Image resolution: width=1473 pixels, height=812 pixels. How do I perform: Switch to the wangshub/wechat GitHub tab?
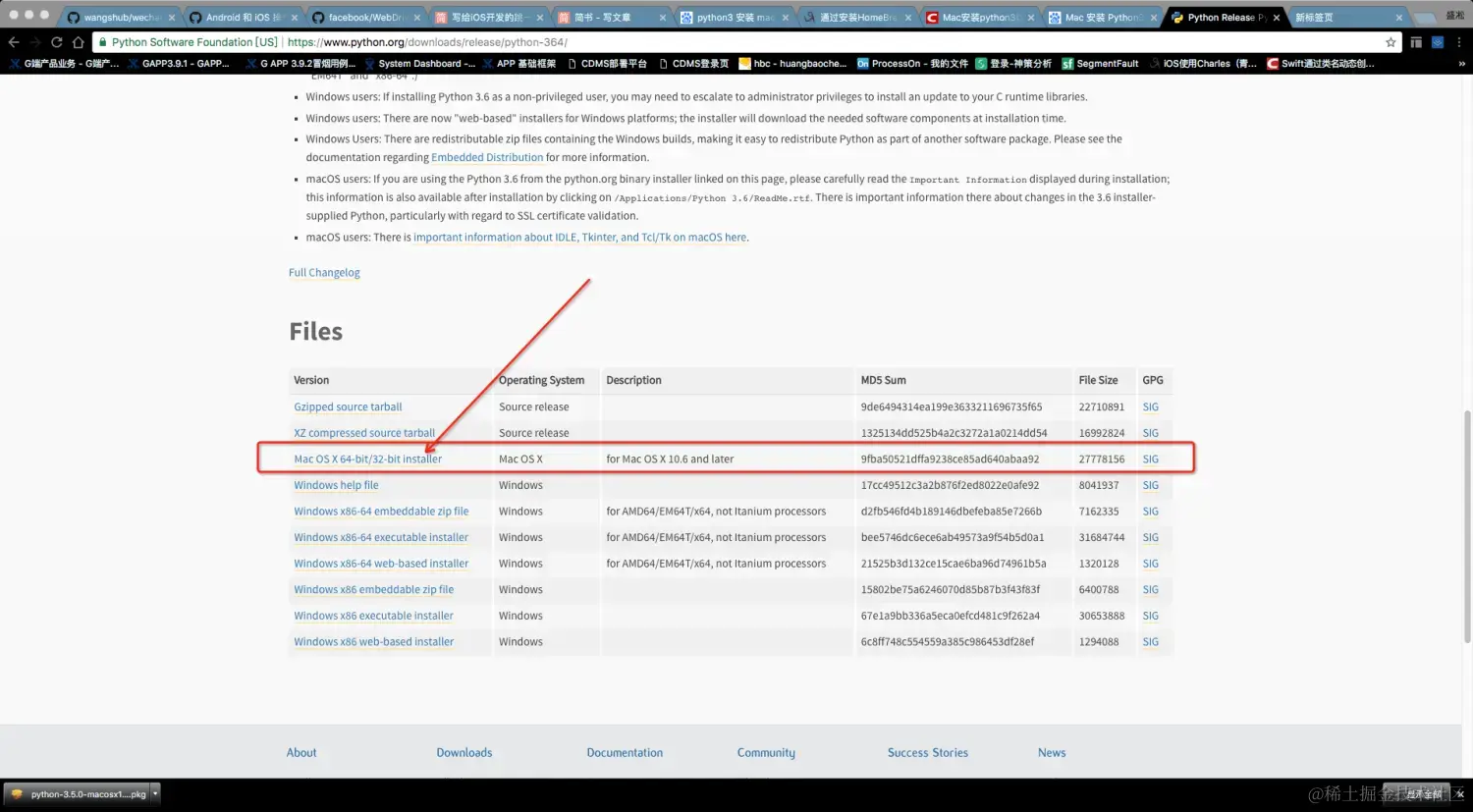tap(121, 17)
